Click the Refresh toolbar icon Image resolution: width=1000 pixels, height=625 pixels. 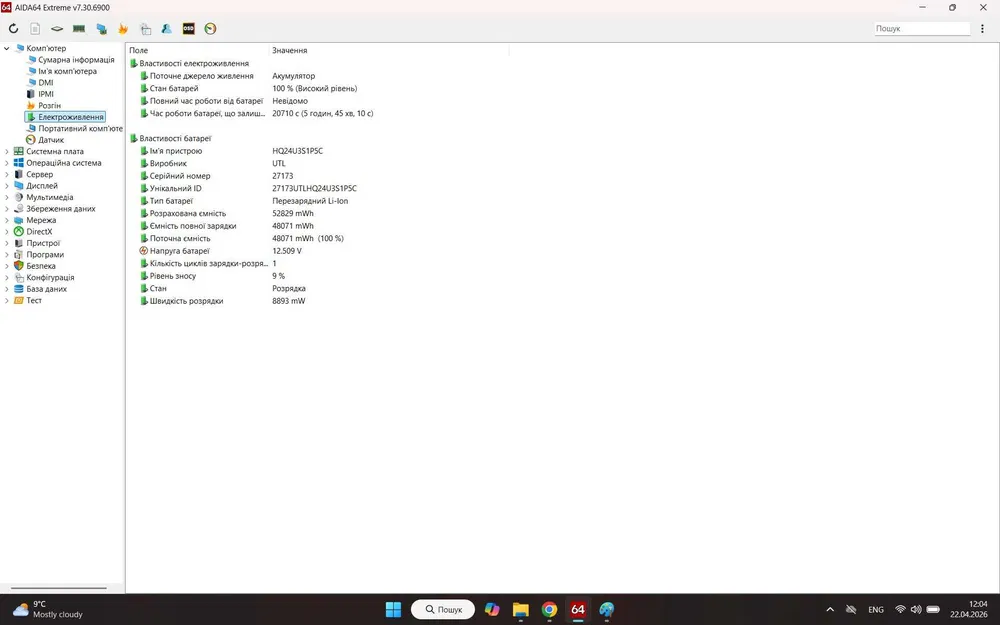13,29
